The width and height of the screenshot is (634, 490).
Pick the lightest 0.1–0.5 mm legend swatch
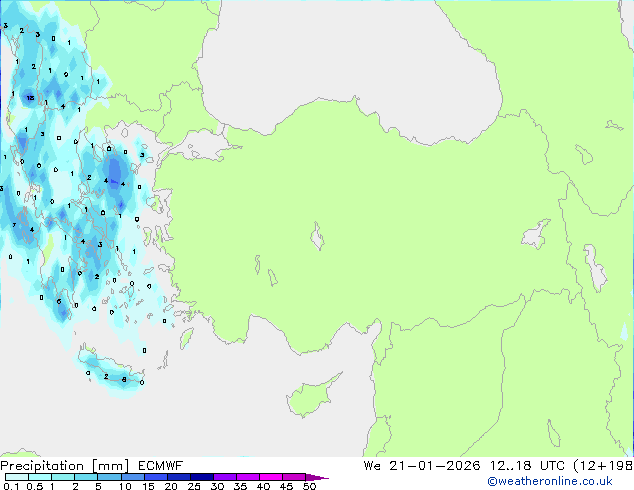[17, 477]
